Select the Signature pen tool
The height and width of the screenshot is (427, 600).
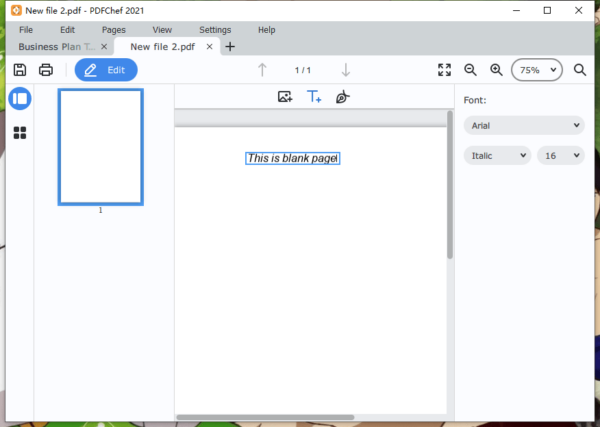[342, 97]
